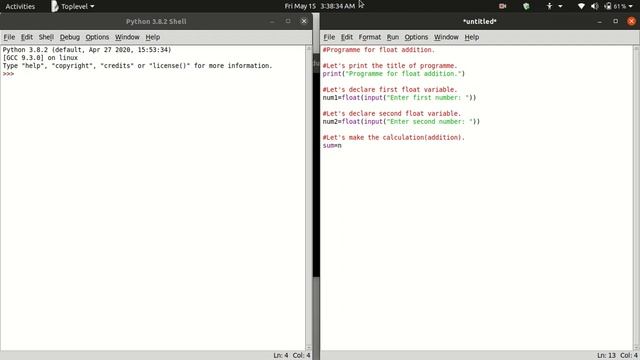The image size is (640, 360).
Task: Click the '#Let's make the calculation(addition).' comment
Action: pos(393,138)
